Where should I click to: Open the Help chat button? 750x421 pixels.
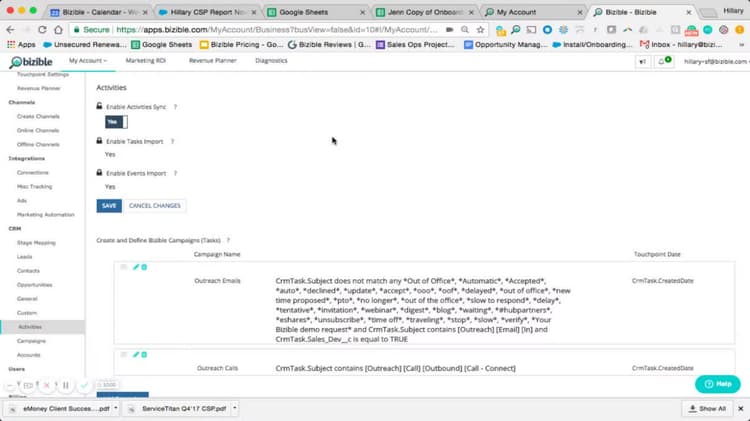[x=717, y=384]
